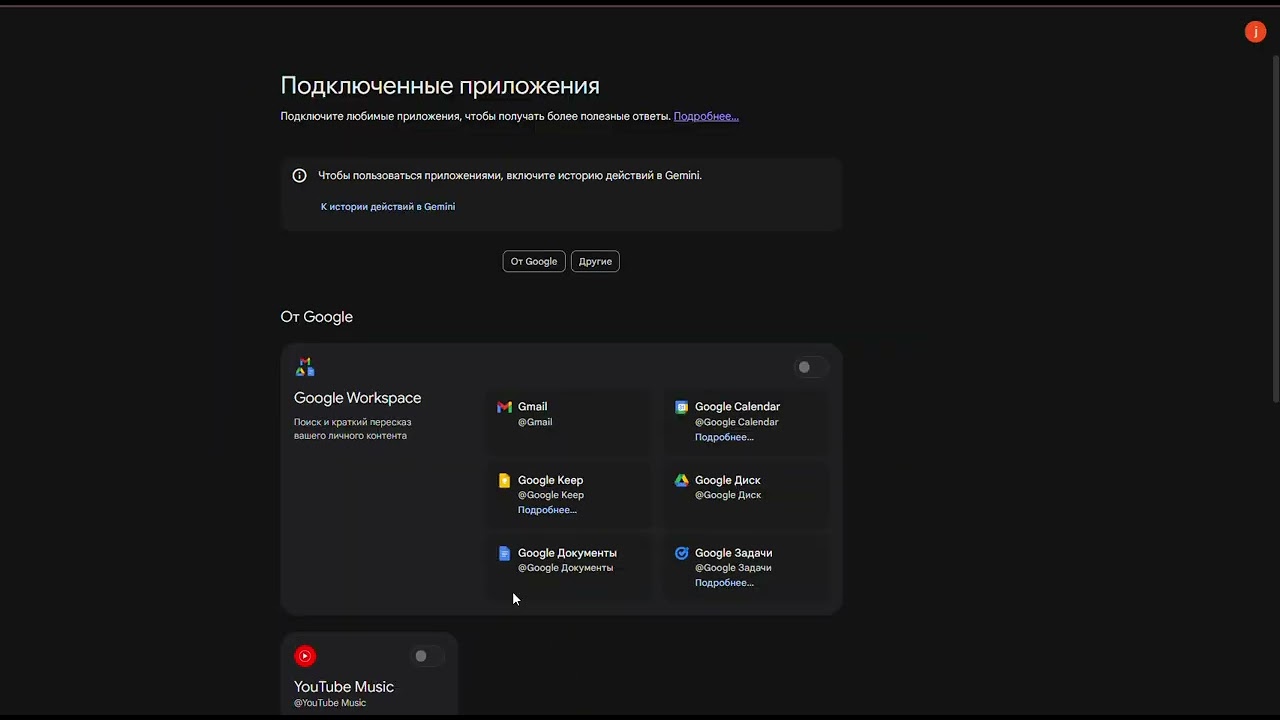The height and width of the screenshot is (720, 1280).
Task: Open «Подробнее...» under Google Задачи
Action: coord(724,583)
